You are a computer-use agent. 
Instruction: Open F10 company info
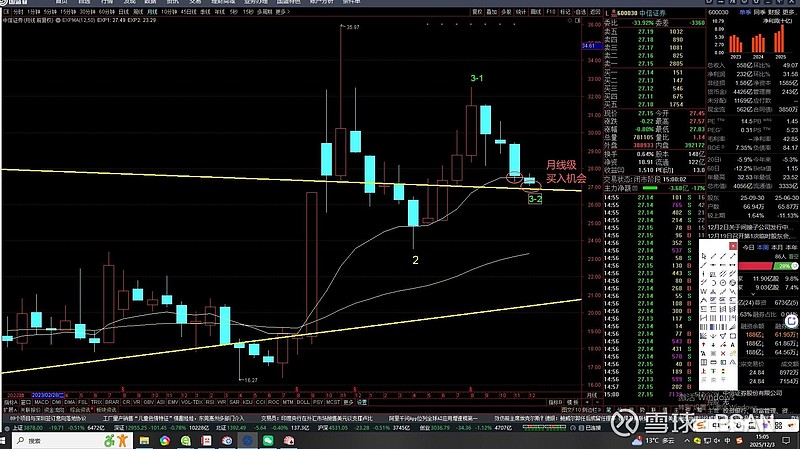(x=551, y=12)
